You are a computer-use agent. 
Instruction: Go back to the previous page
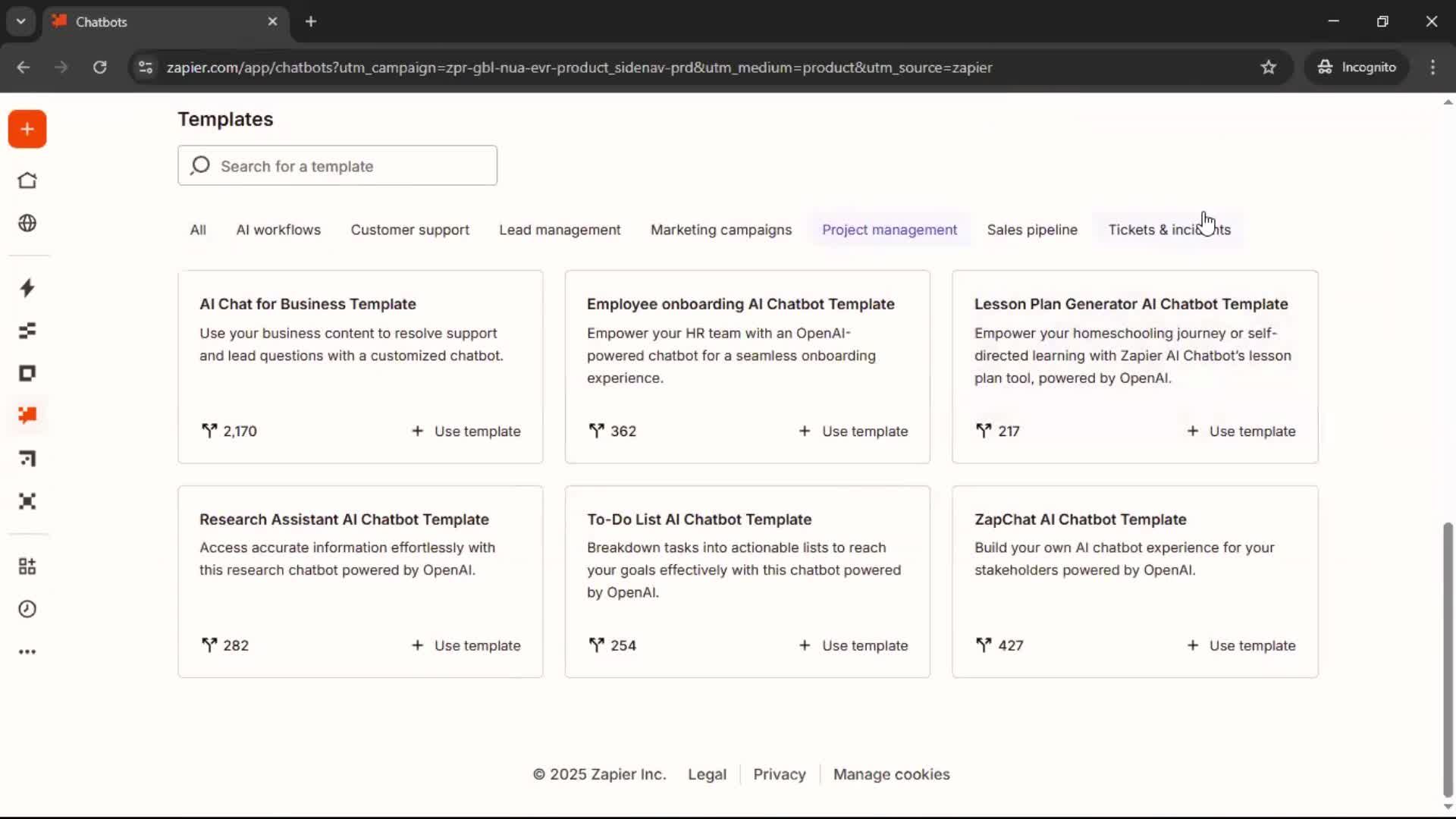(x=24, y=67)
